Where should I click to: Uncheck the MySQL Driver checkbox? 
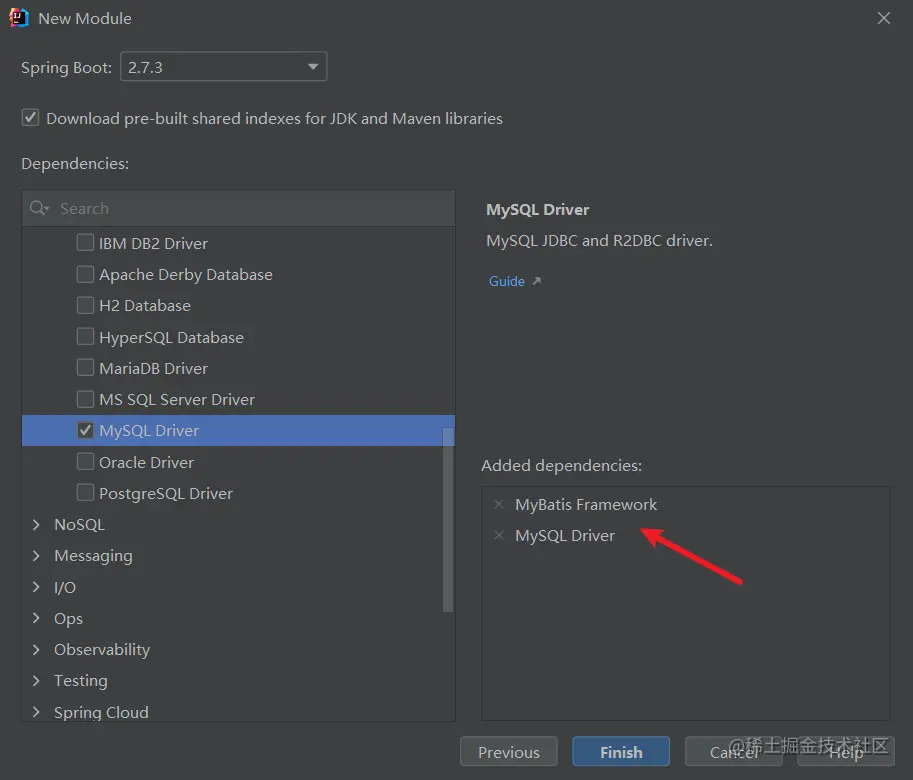pos(86,431)
